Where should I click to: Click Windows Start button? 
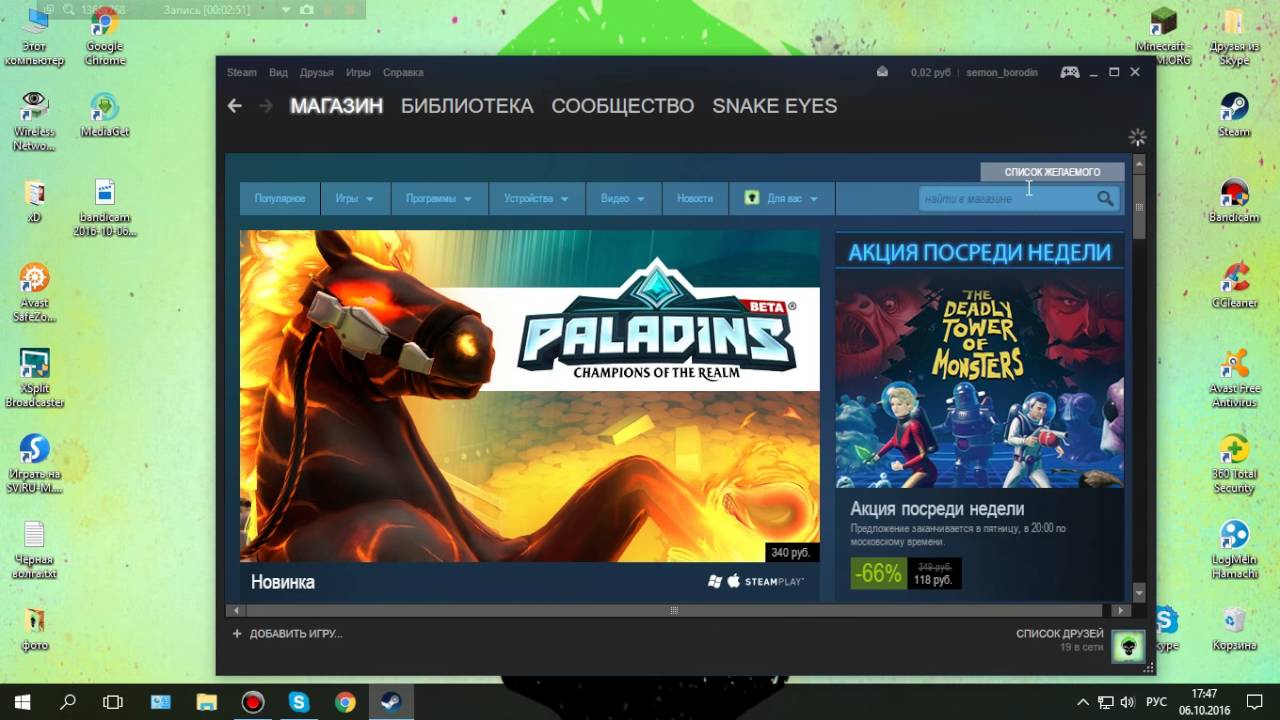pos(22,702)
